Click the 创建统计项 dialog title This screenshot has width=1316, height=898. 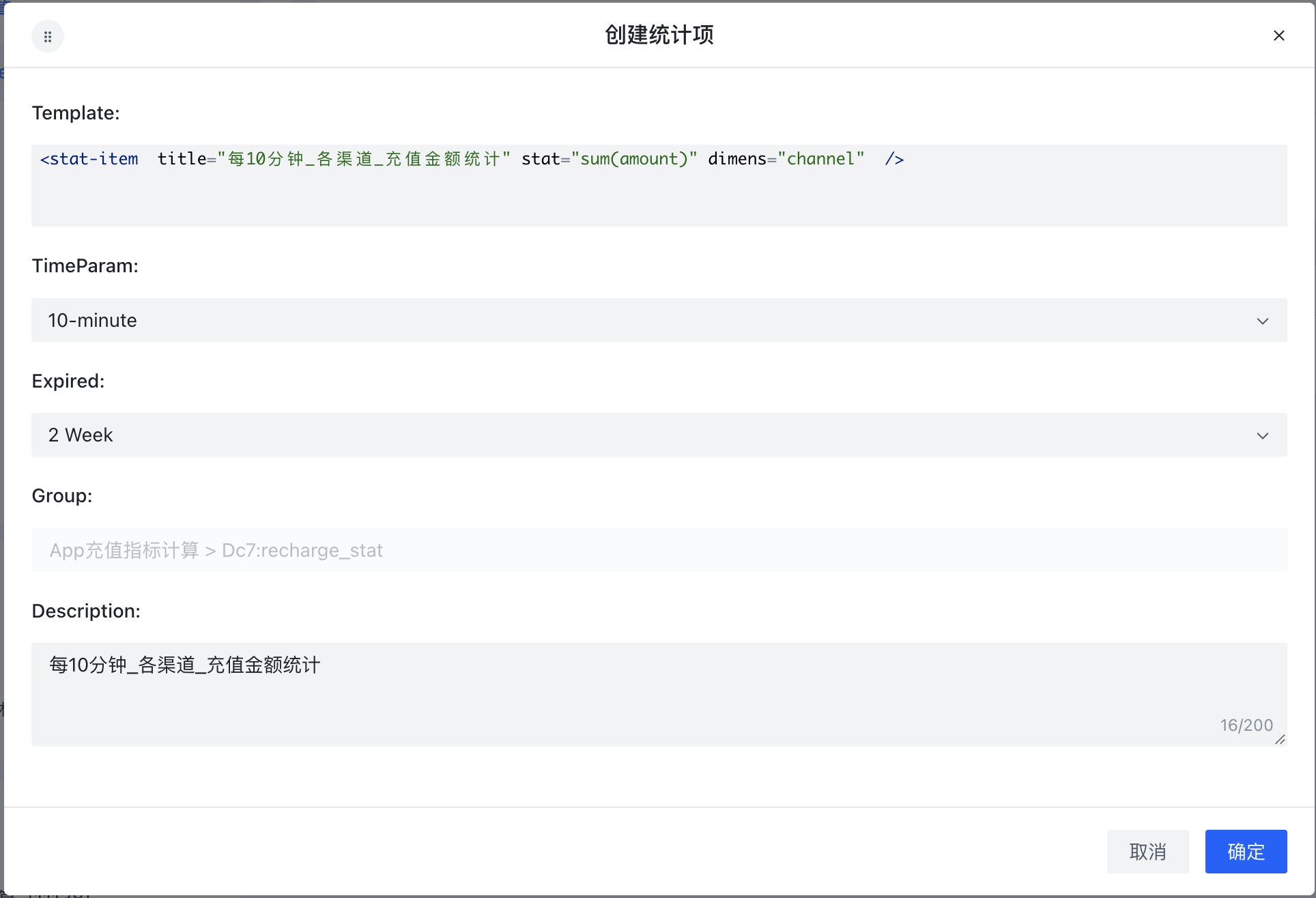tap(659, 35)
